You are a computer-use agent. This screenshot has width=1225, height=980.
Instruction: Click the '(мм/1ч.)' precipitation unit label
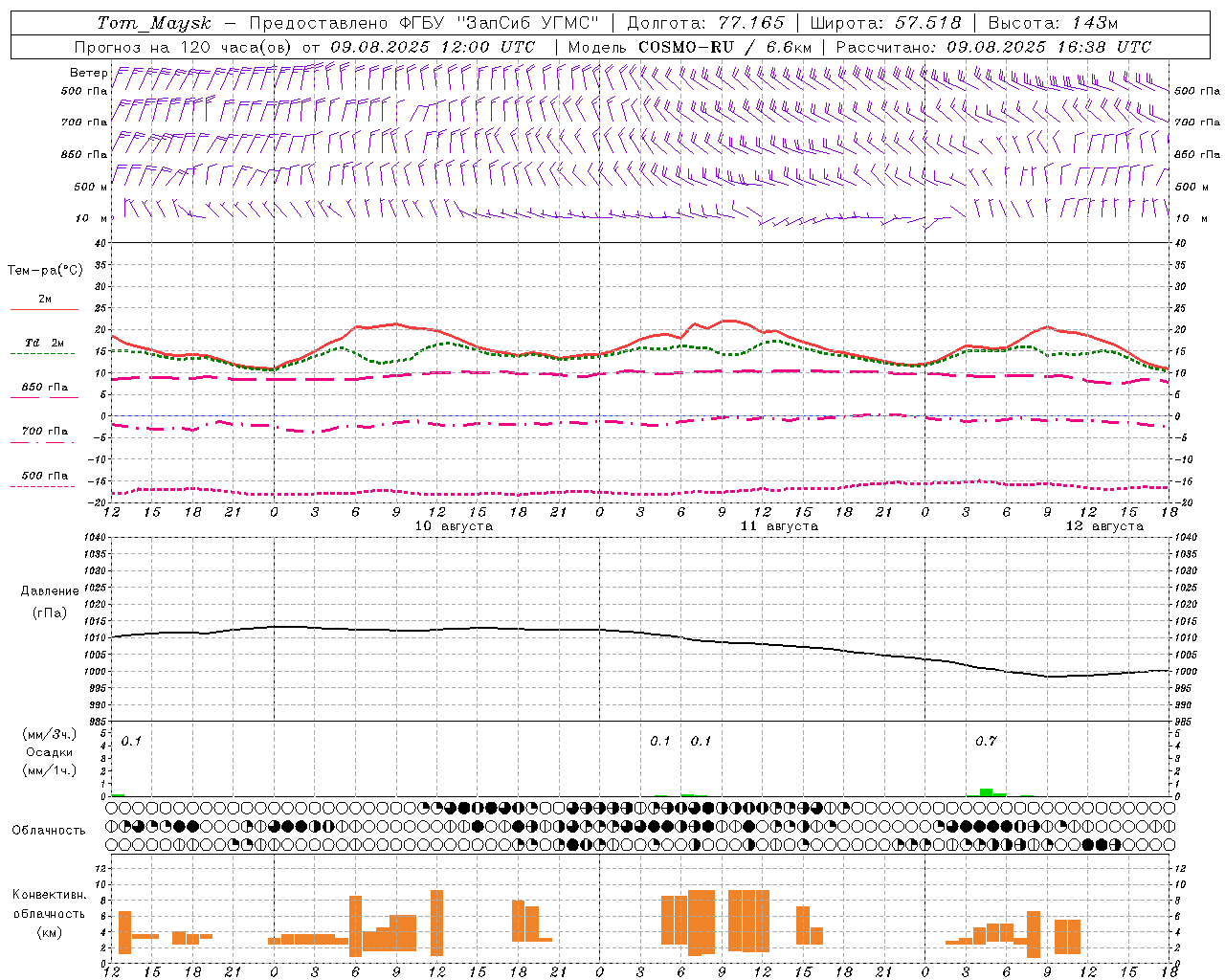pyautogui.click(x=50, y=770)
